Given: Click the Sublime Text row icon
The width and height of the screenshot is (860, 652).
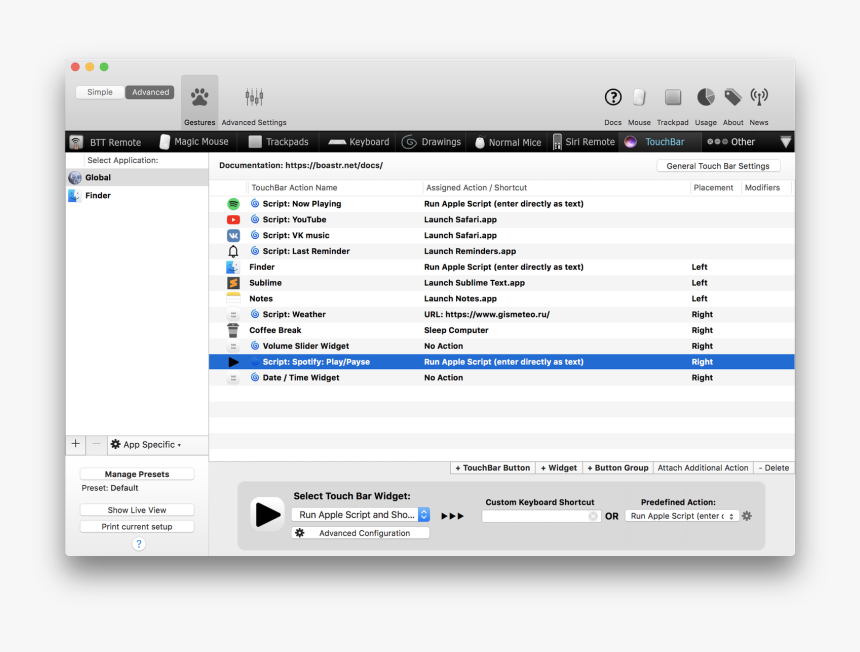Looking at the screenshot, I should [233, 283].
